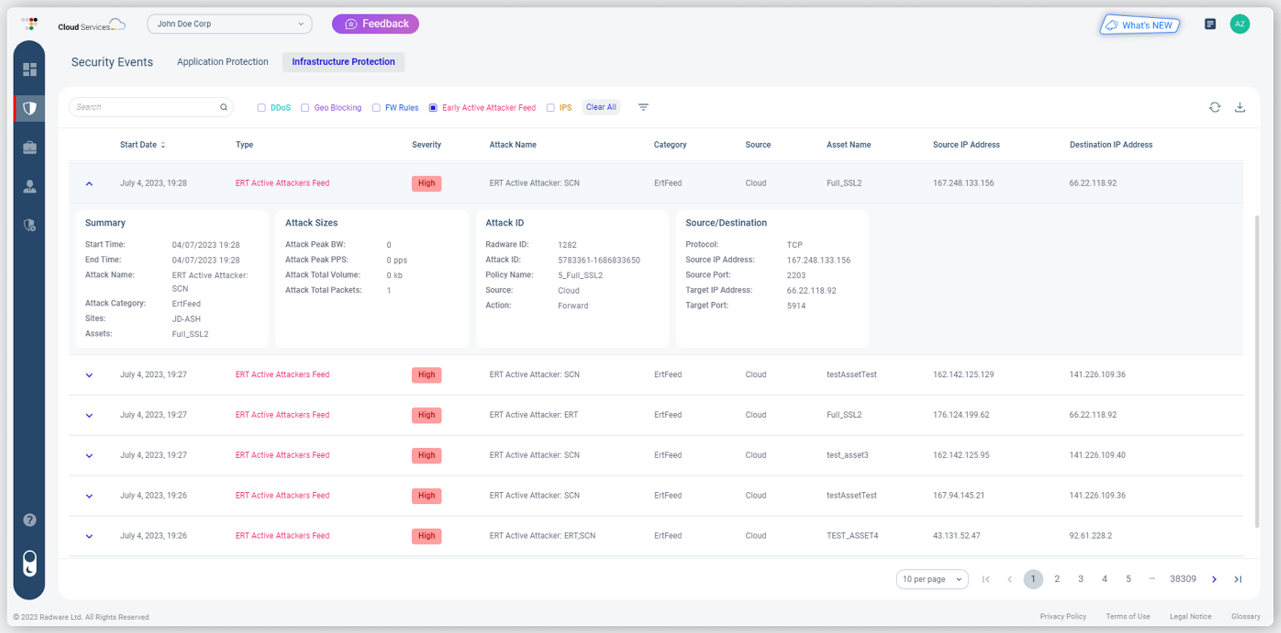The height and width of the screenshot is (633, 1281).
Task: Select the Security shield icon in sidebar
Action: 30,110
